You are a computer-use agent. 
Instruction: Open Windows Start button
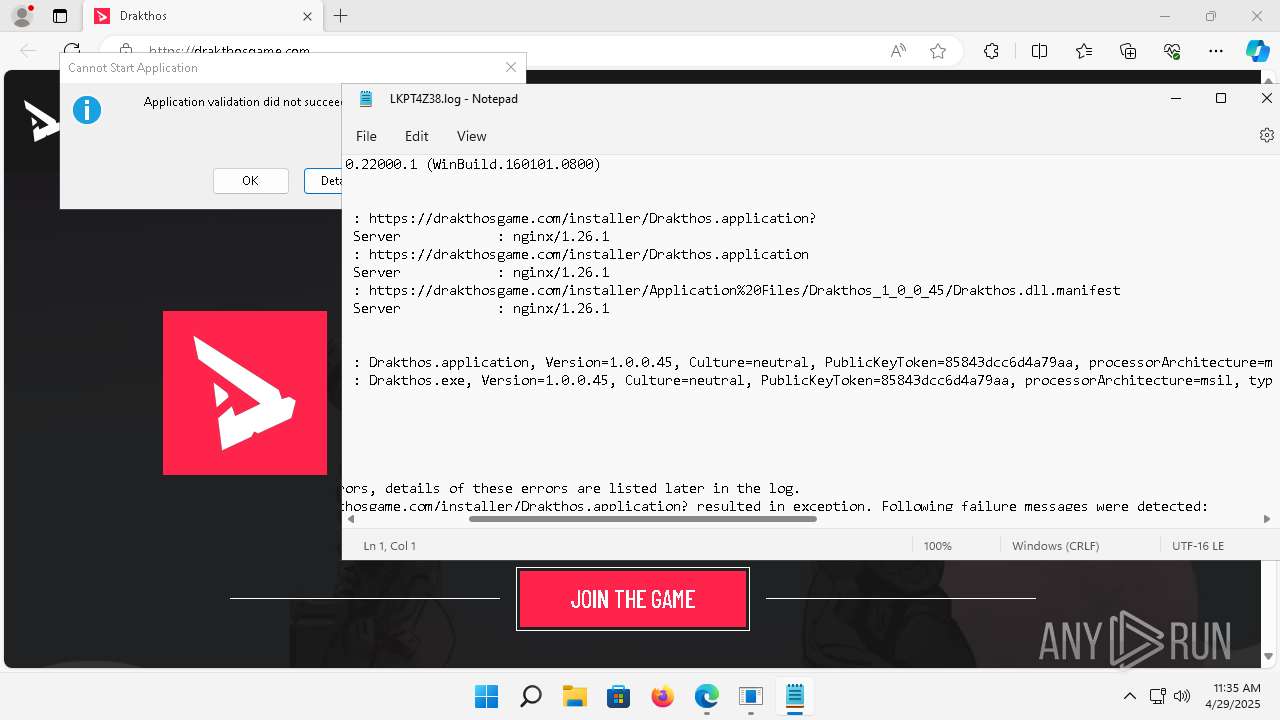(487, 696)
